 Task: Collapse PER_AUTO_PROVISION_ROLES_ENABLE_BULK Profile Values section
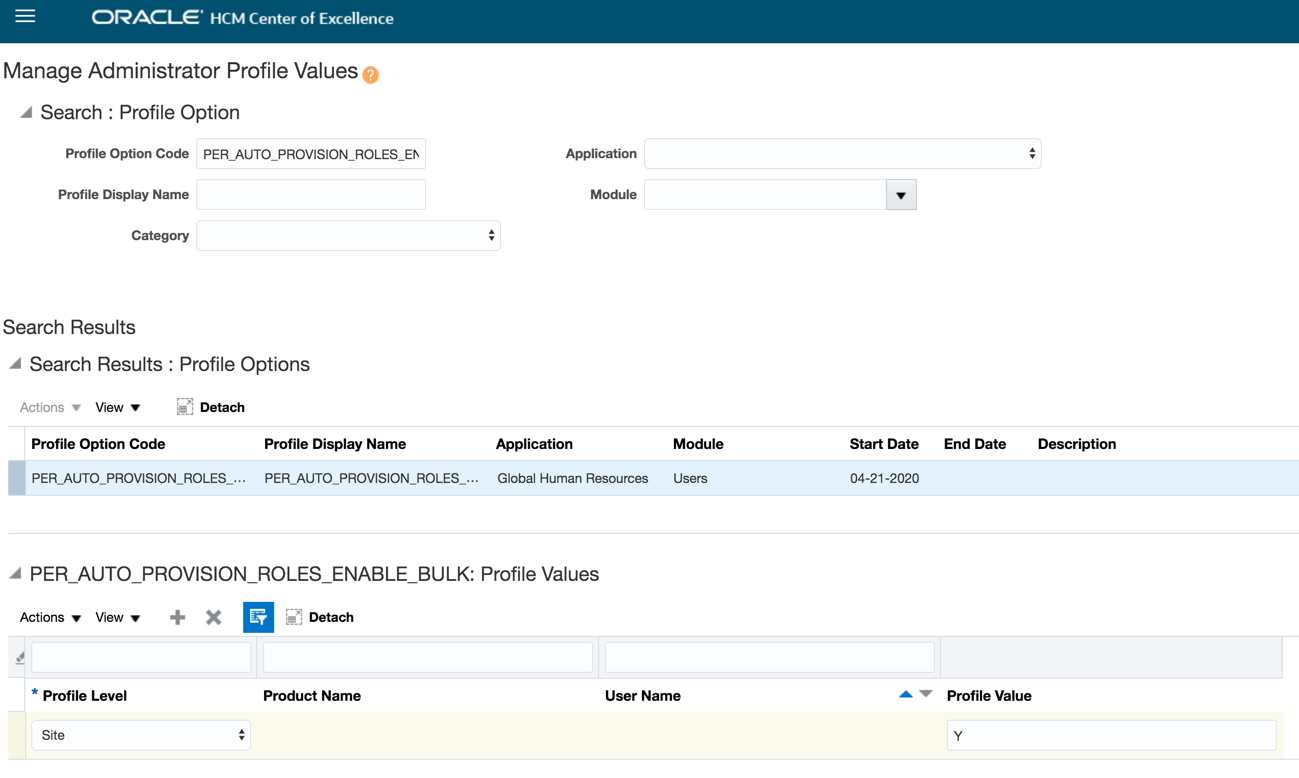pyautogui.click(x=15, y=574)
